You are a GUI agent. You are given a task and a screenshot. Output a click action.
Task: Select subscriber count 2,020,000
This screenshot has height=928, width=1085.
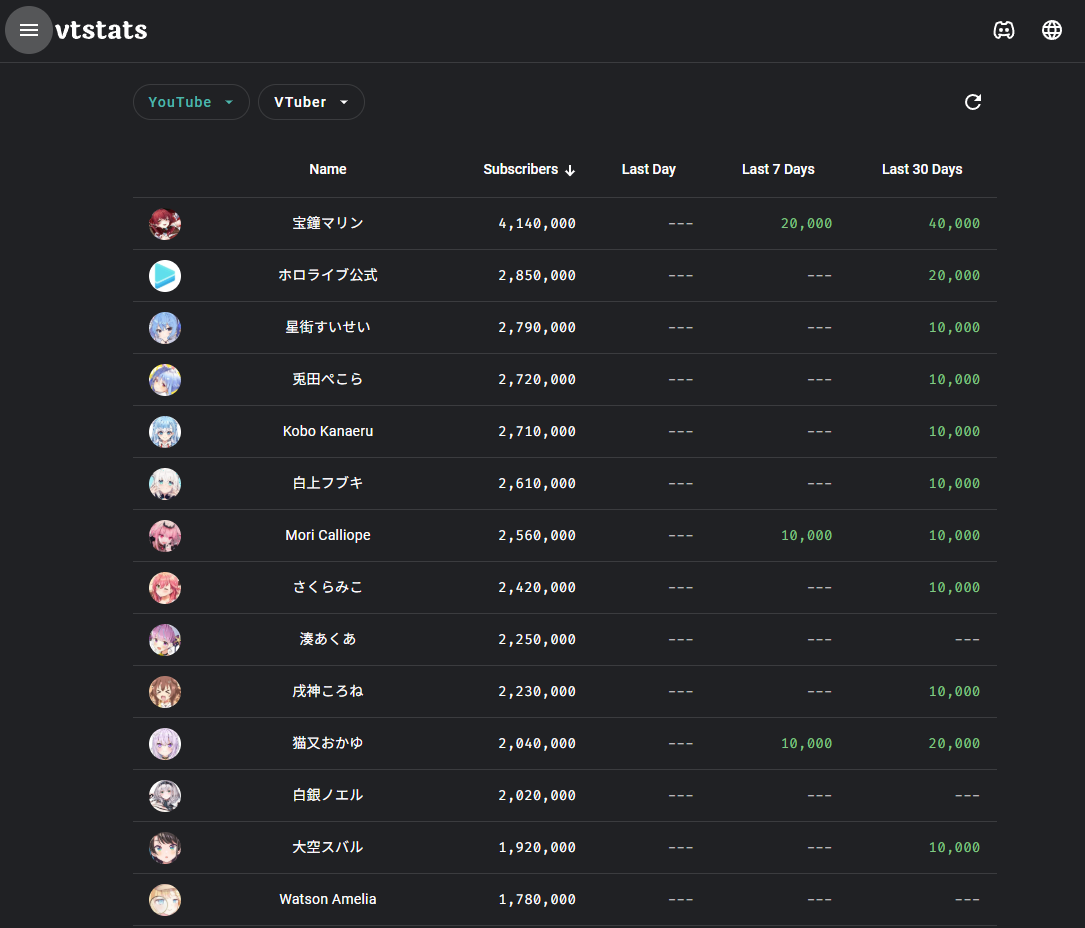tap(537, 795)
